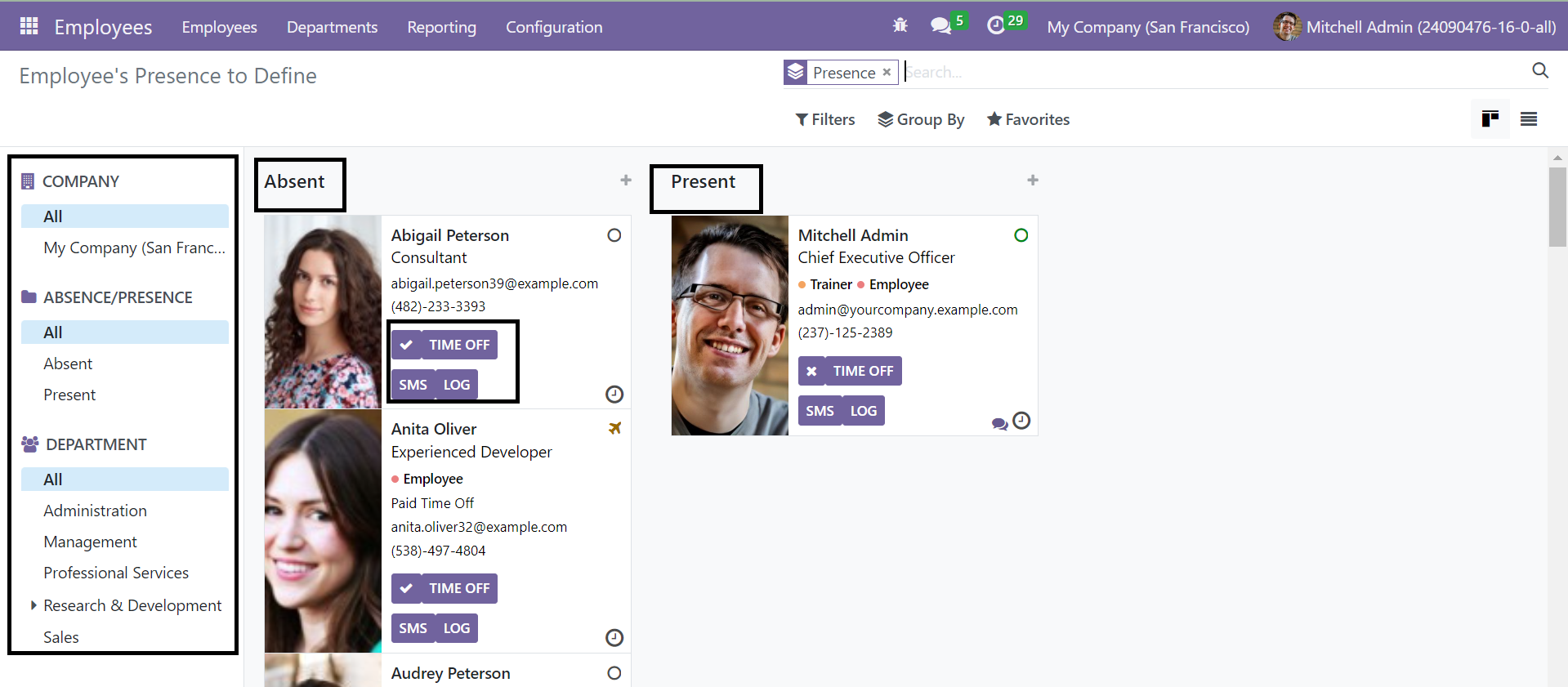The width and height of the screenshot is (1568, 687).
Task: Open Mitchell Admin's activity clock icon
Action: (x=1021, y=421)
